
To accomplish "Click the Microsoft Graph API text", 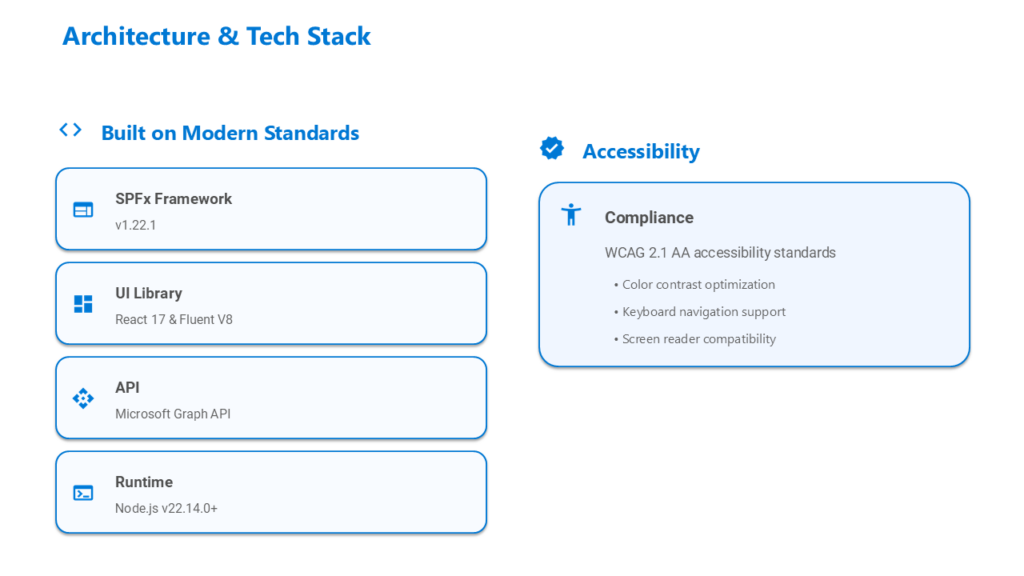I will tap(173, 414).
